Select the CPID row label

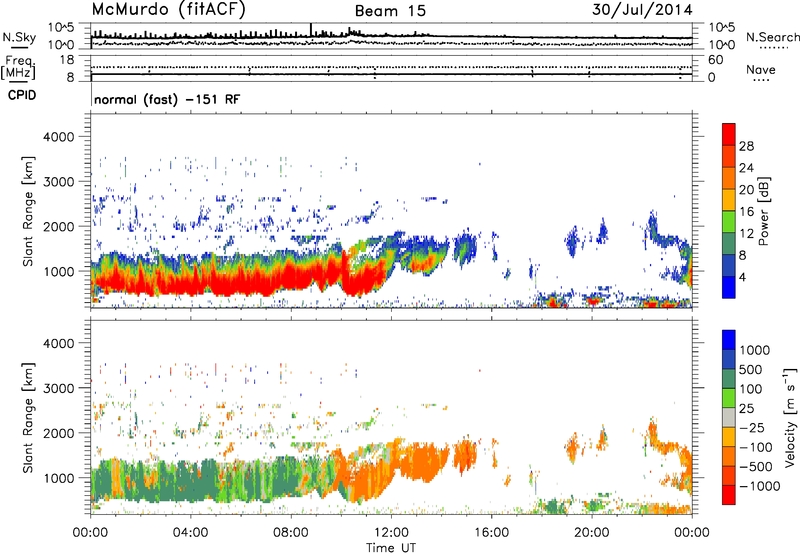coord(22,95)
